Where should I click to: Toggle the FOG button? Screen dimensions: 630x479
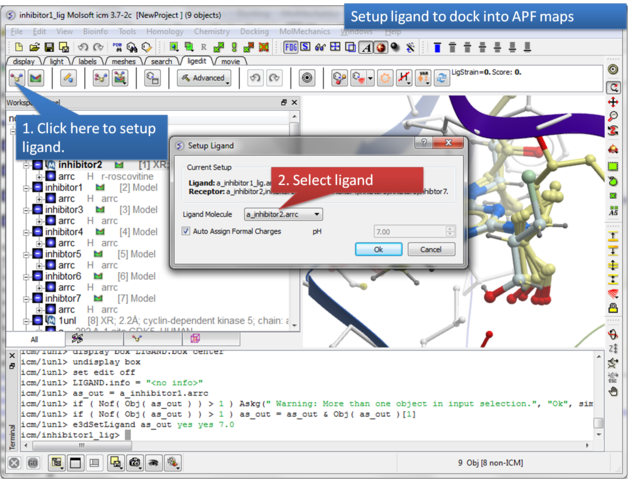(290, 47)
